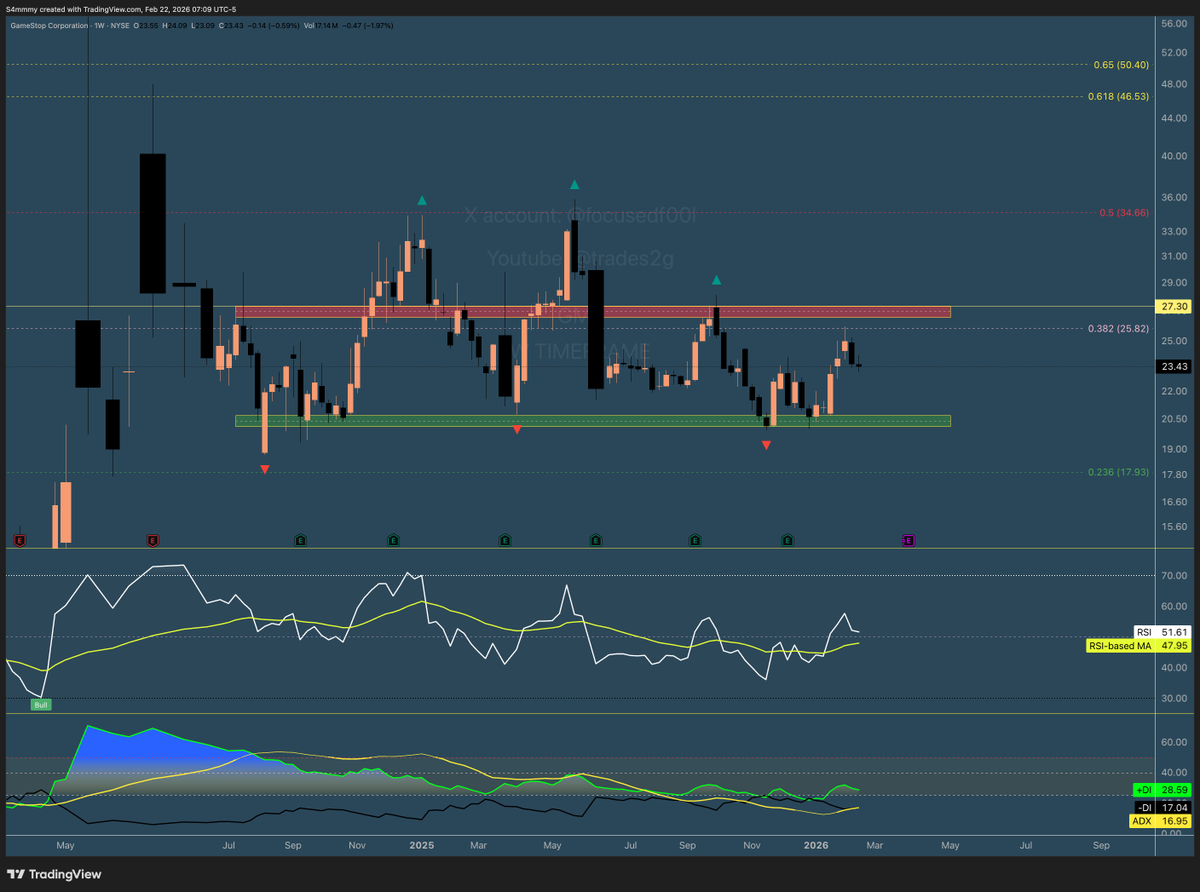Open the green earnings marker before 2025 label
The image size is (1200, 892).
(x=393, y=540)
